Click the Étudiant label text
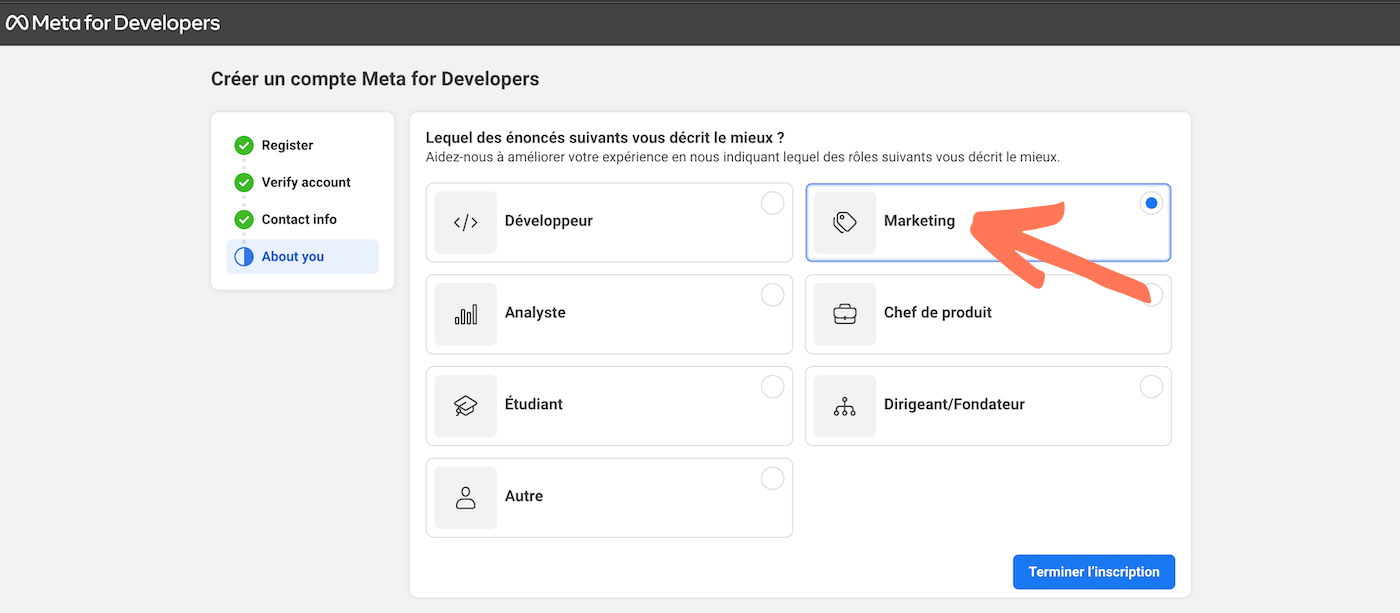The width and height of the screenshot is (1400, 613). tap(534, 405)
